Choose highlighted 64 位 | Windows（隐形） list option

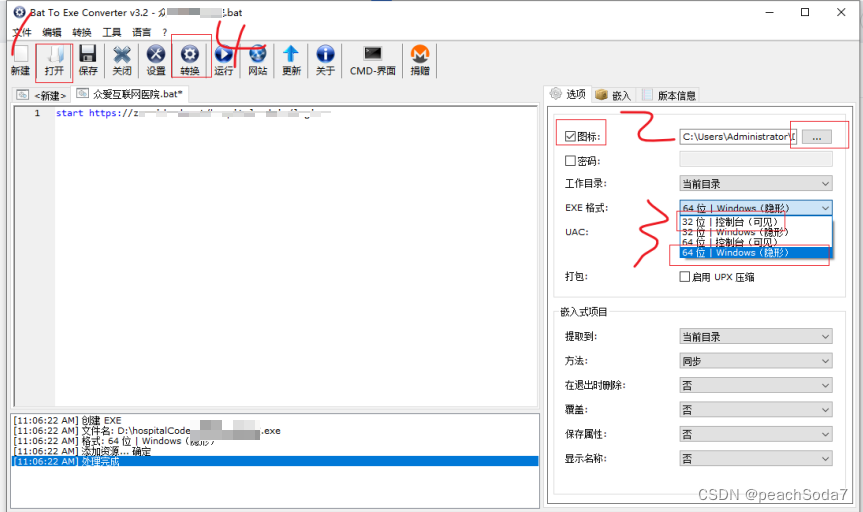[x=756, y=252]
